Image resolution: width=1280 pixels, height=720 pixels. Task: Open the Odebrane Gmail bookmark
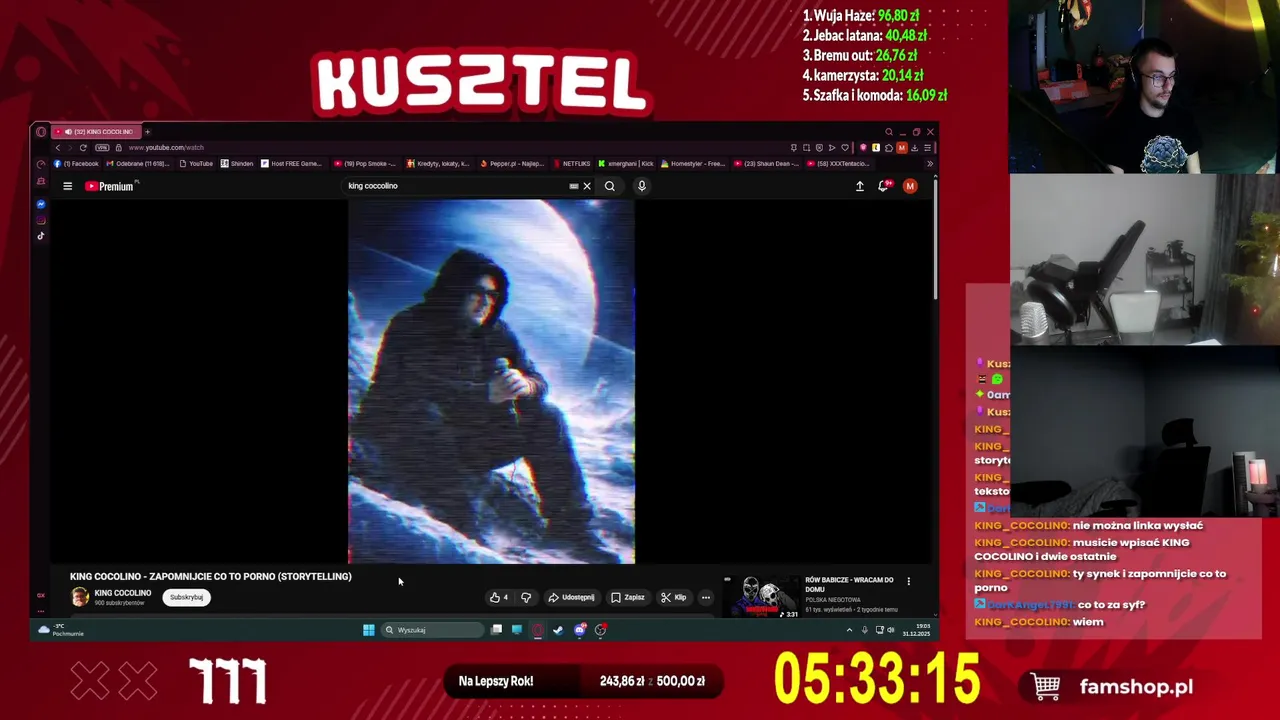coord(138,164)
